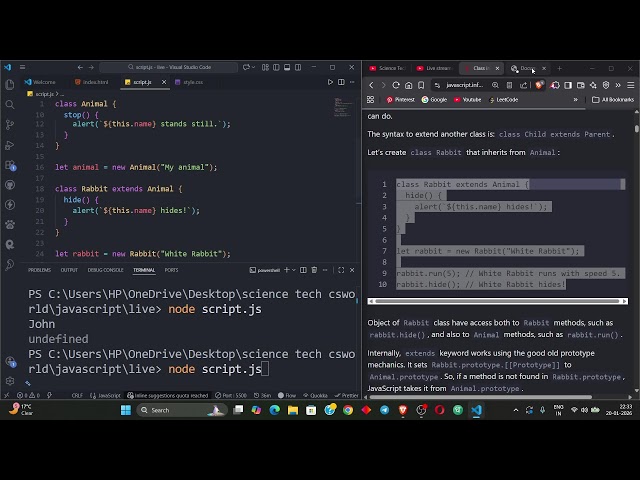Click the Brave Shields lion icon

[539, 85]
